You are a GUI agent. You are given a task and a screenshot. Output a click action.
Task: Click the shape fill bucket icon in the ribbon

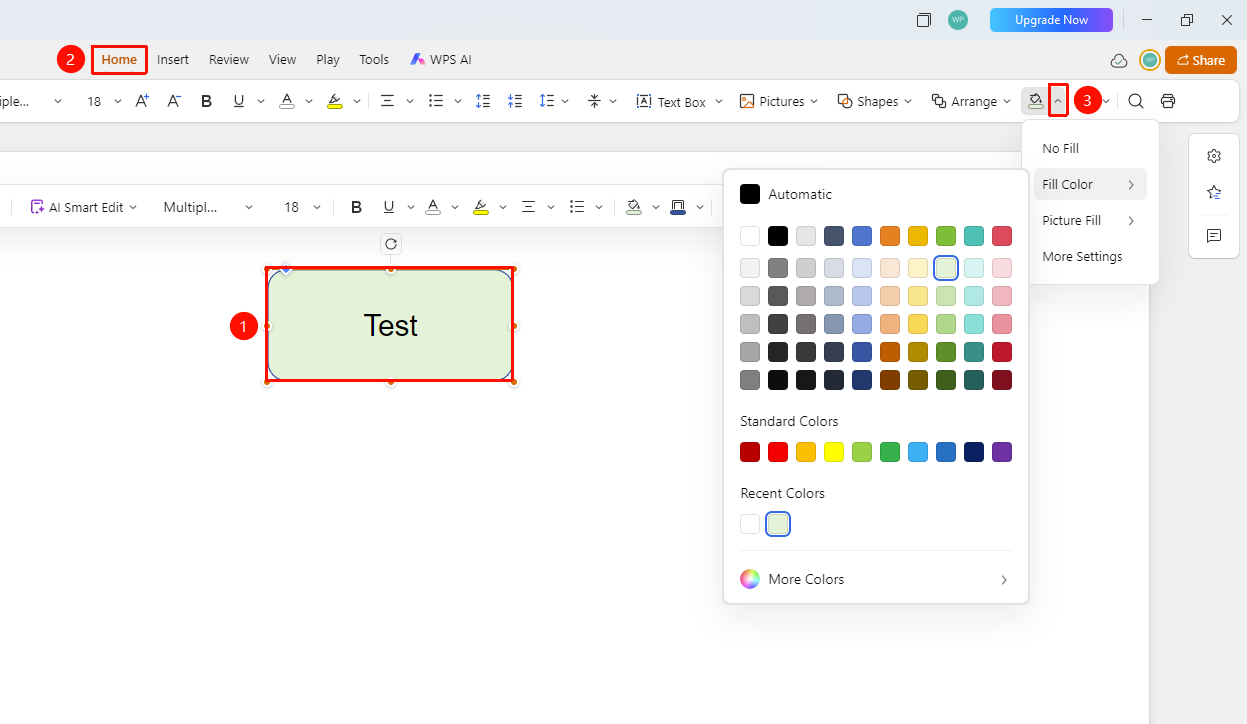tap(1035, 101)
